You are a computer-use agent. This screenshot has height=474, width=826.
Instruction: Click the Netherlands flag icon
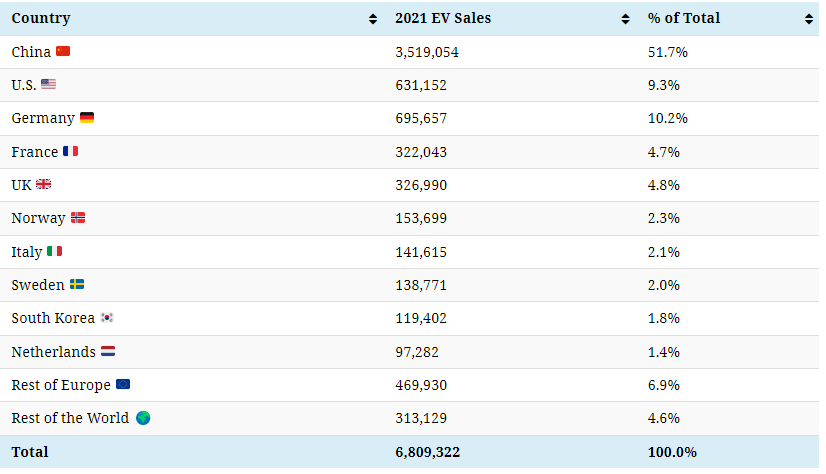click(x=108, y=352)
